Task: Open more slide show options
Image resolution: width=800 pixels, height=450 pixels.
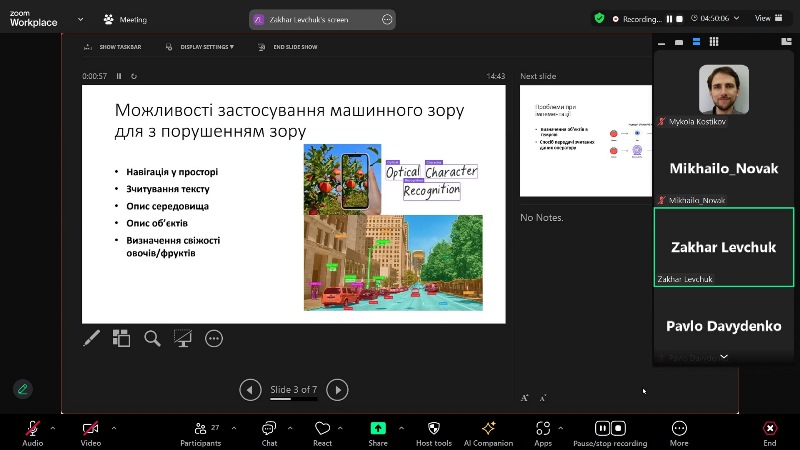Action: [214, 338]
